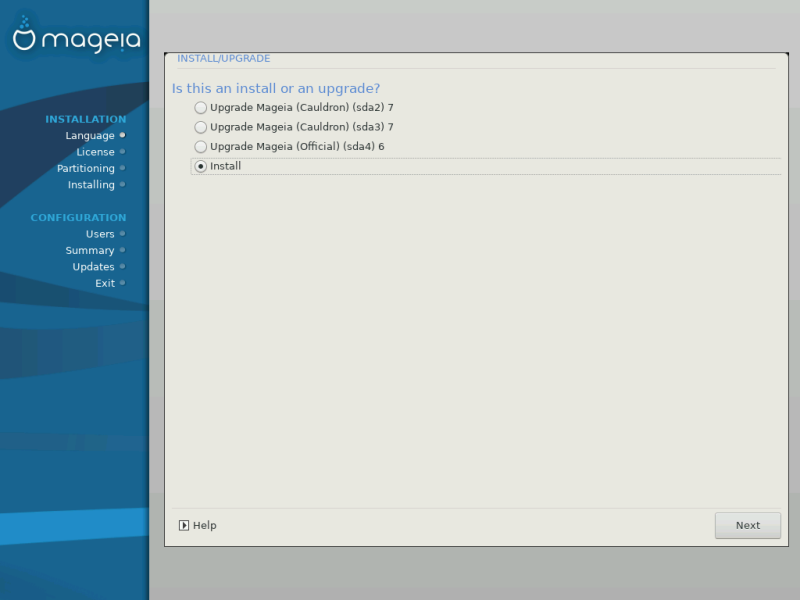Viewport: 800px width, 600px height.
Task: Click the Next button
Action: [747, 526]
